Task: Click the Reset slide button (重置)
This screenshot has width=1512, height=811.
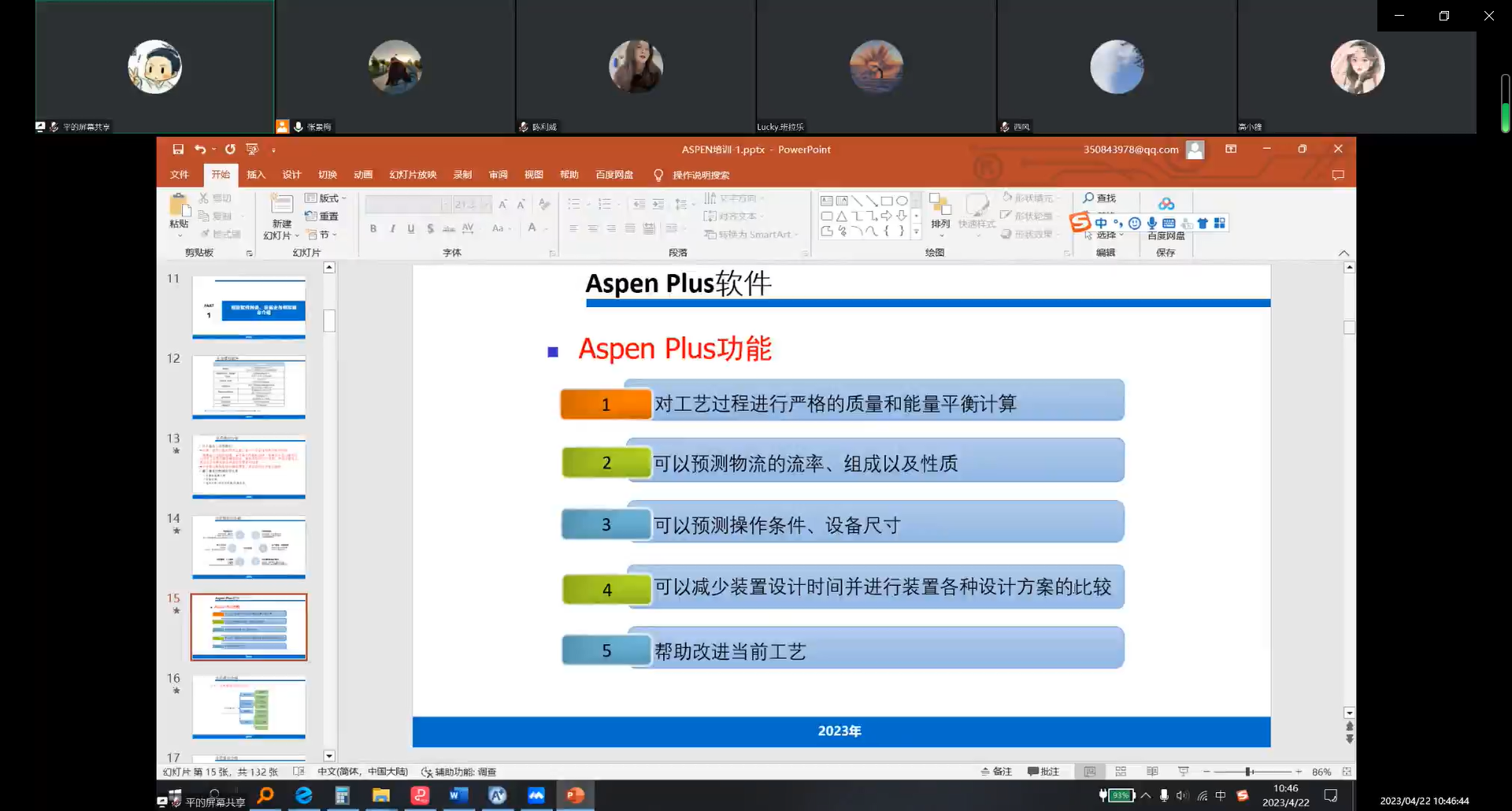Action: coord(321,217)
